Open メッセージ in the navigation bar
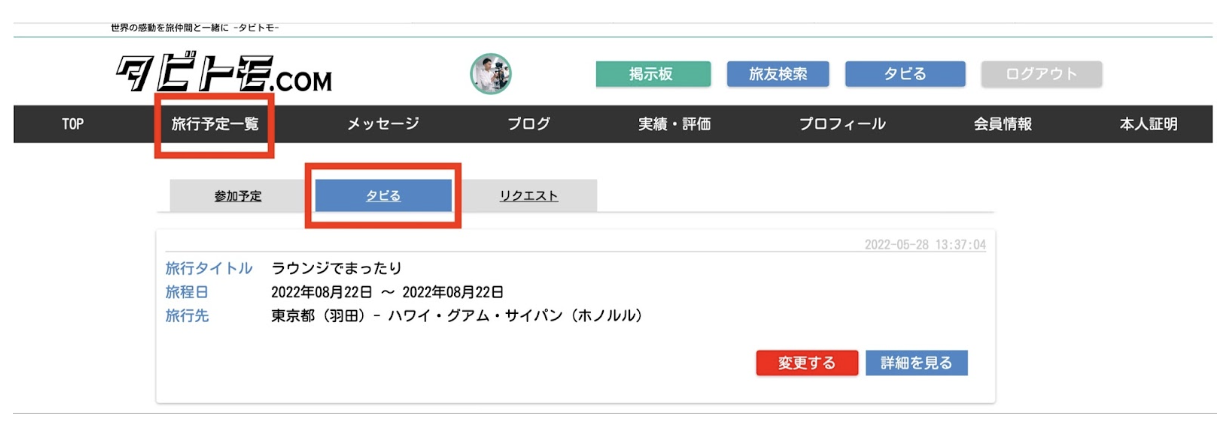Screen dimensions: 1222x430 point(383,124)
